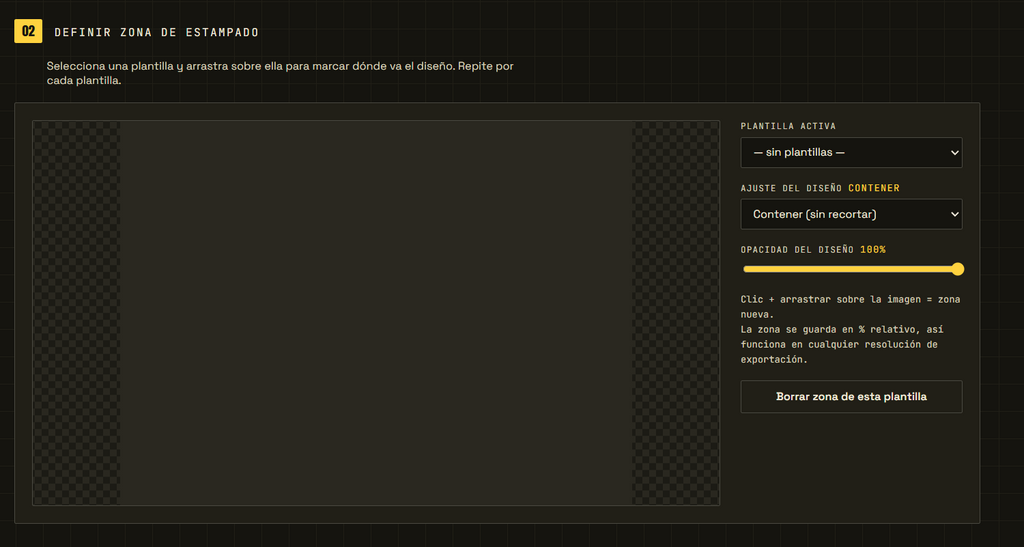The image size is (1024, 547).
Task: Click the middle of the opacity slider track
Action: [851, 269]
